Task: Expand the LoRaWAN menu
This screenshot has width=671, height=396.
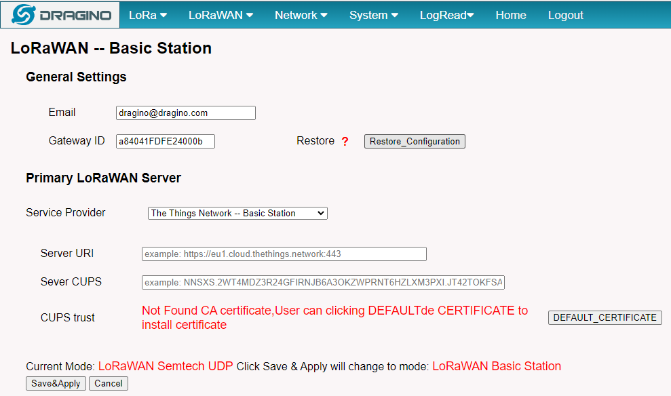Action: (220, 15)
